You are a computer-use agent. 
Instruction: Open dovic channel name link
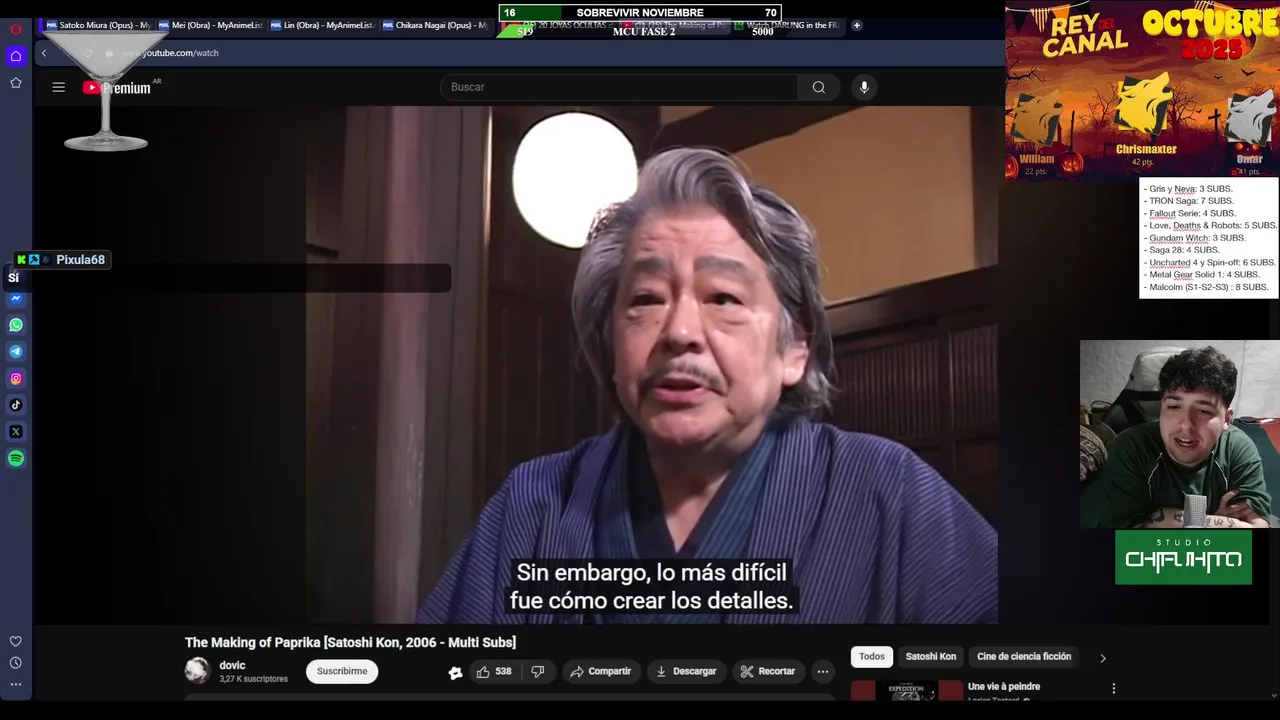coord(232,665)
